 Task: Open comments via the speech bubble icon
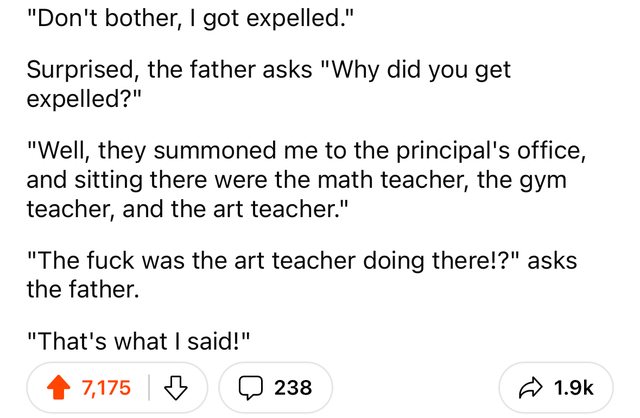coord(252,387)
